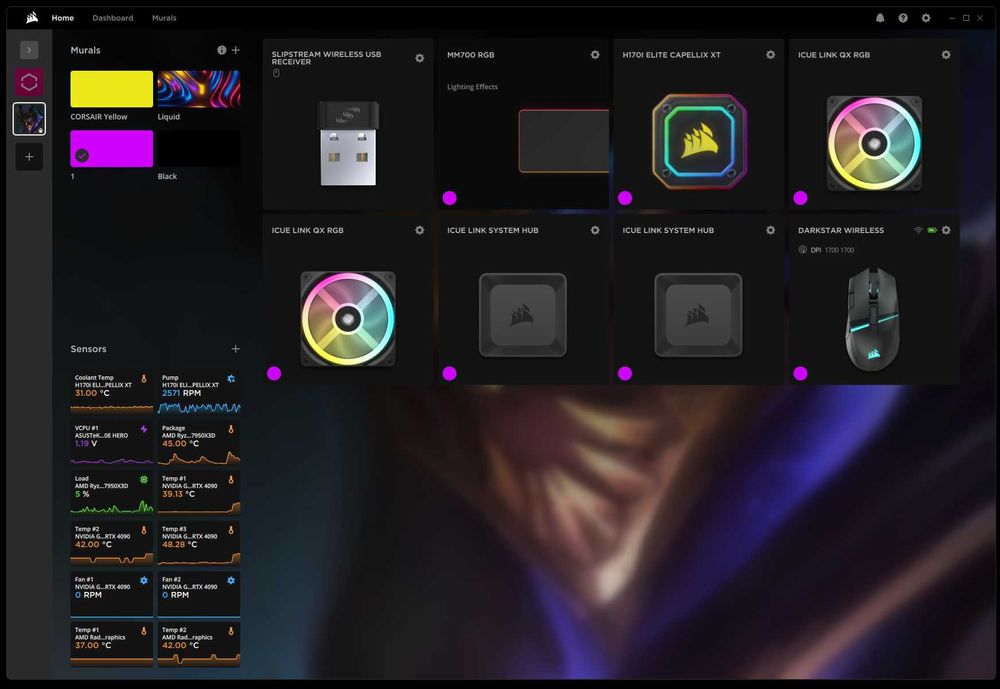Select the CORSAIR Yellow mural
Image resolution: width=1000 pixels, height=689 pixels.
coord(112,89)
